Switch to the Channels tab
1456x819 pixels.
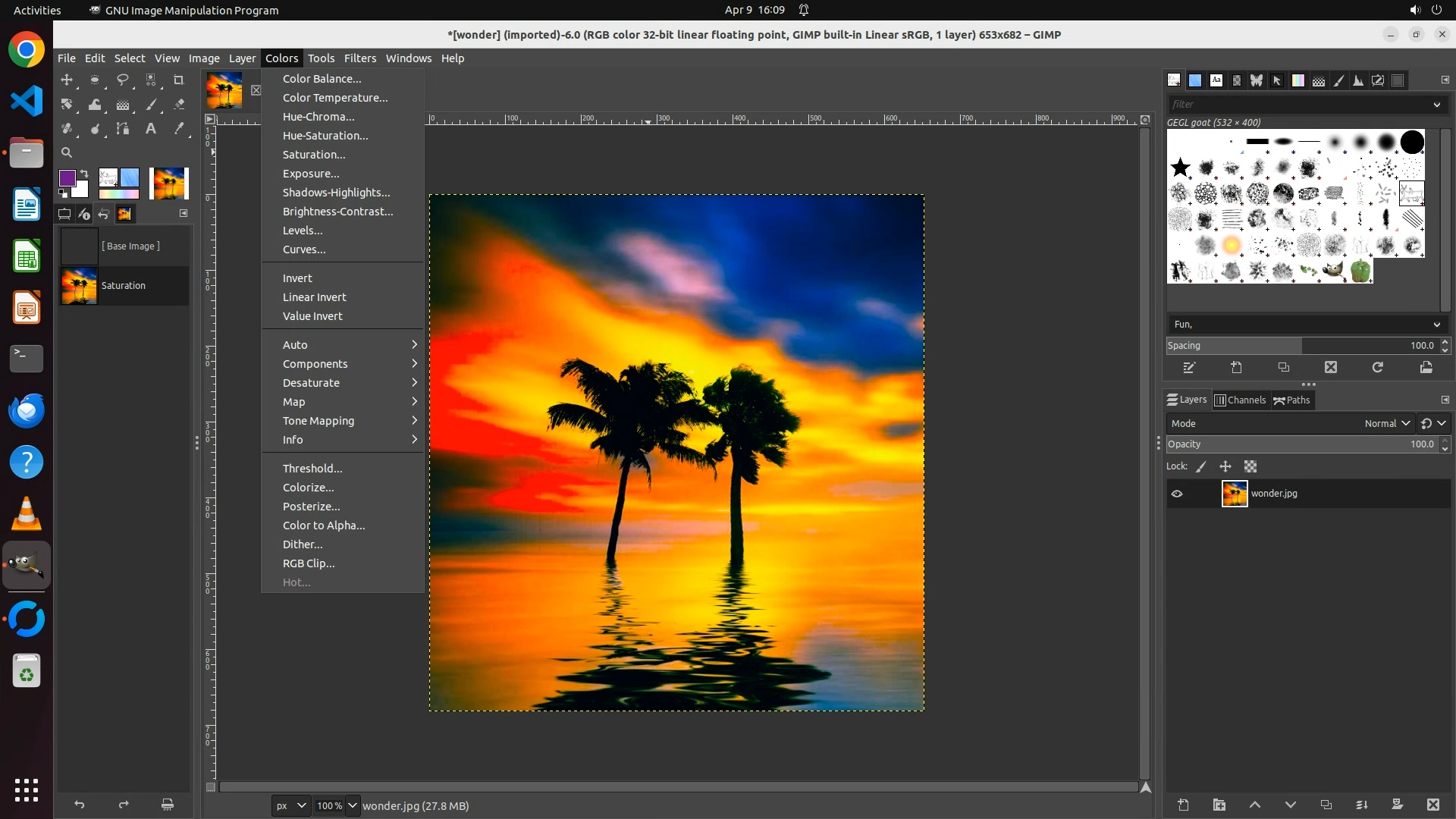tap(1241, 400)
